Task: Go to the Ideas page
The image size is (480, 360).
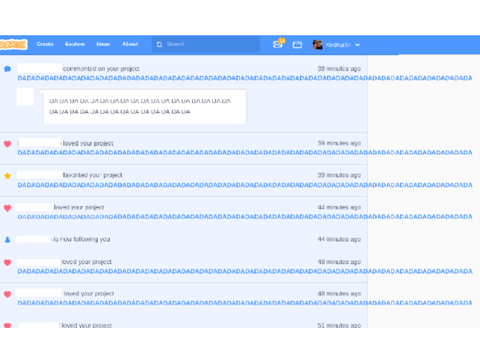Action: tap(103, 44)
